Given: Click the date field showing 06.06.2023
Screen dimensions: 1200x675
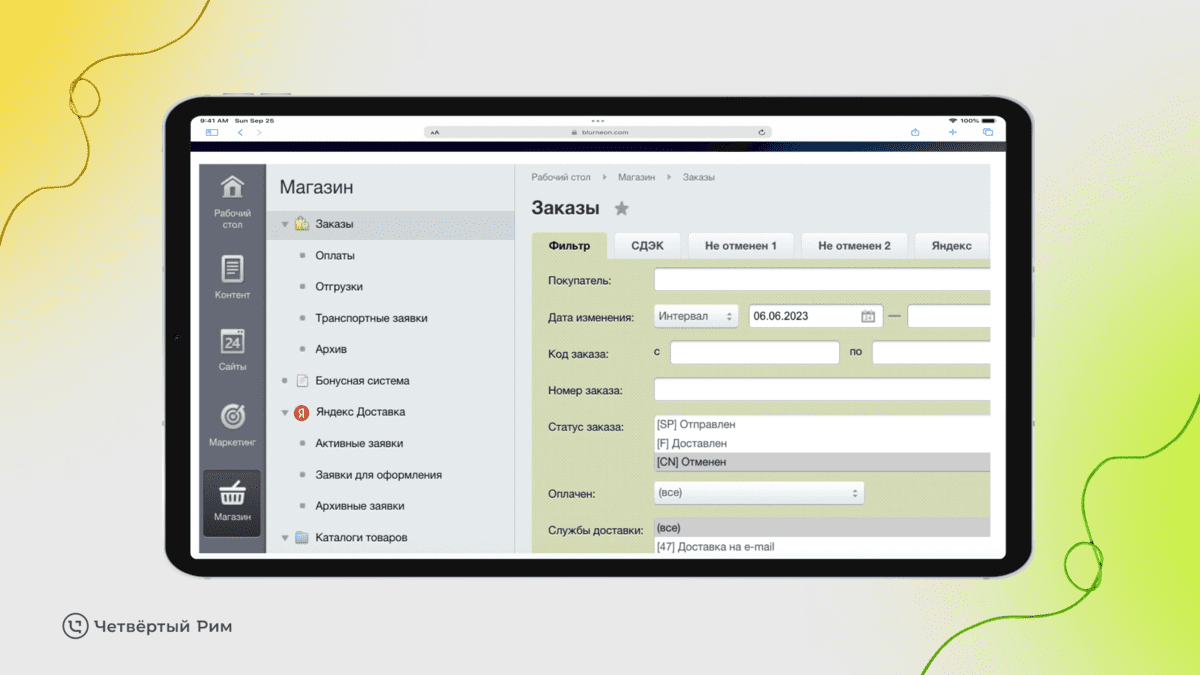Looking at the screenshot, I should tap(815, 316).
